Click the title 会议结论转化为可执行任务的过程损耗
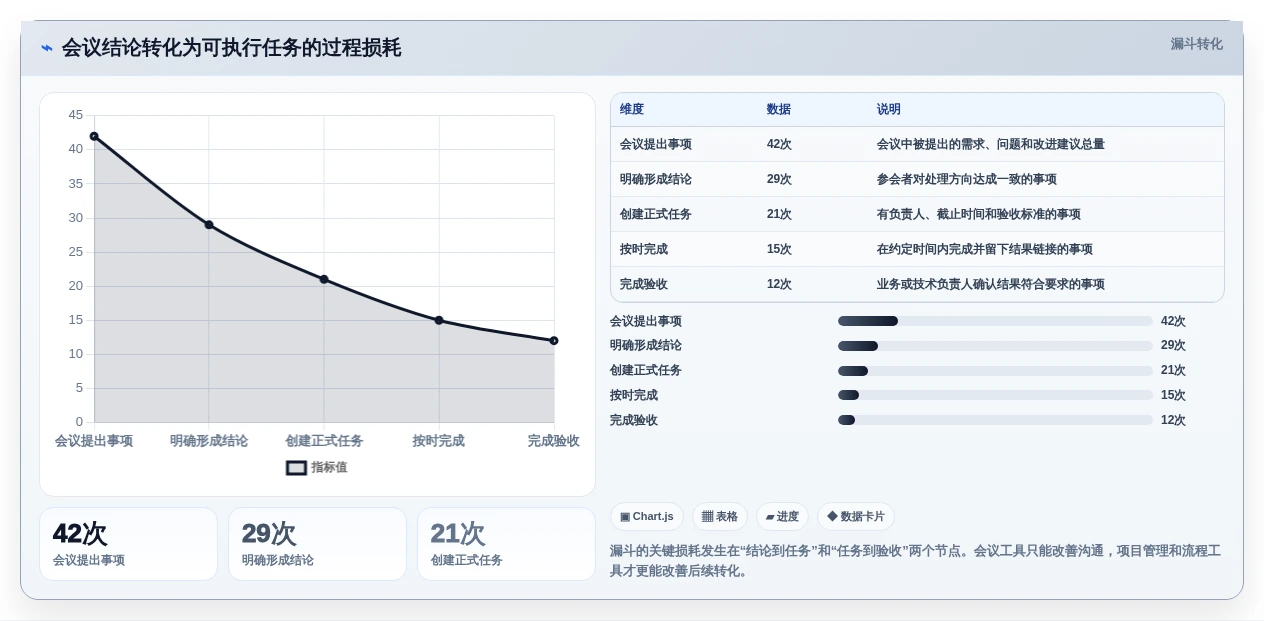The height and width of the screenshot is (621, 1264). click(231, 48)
